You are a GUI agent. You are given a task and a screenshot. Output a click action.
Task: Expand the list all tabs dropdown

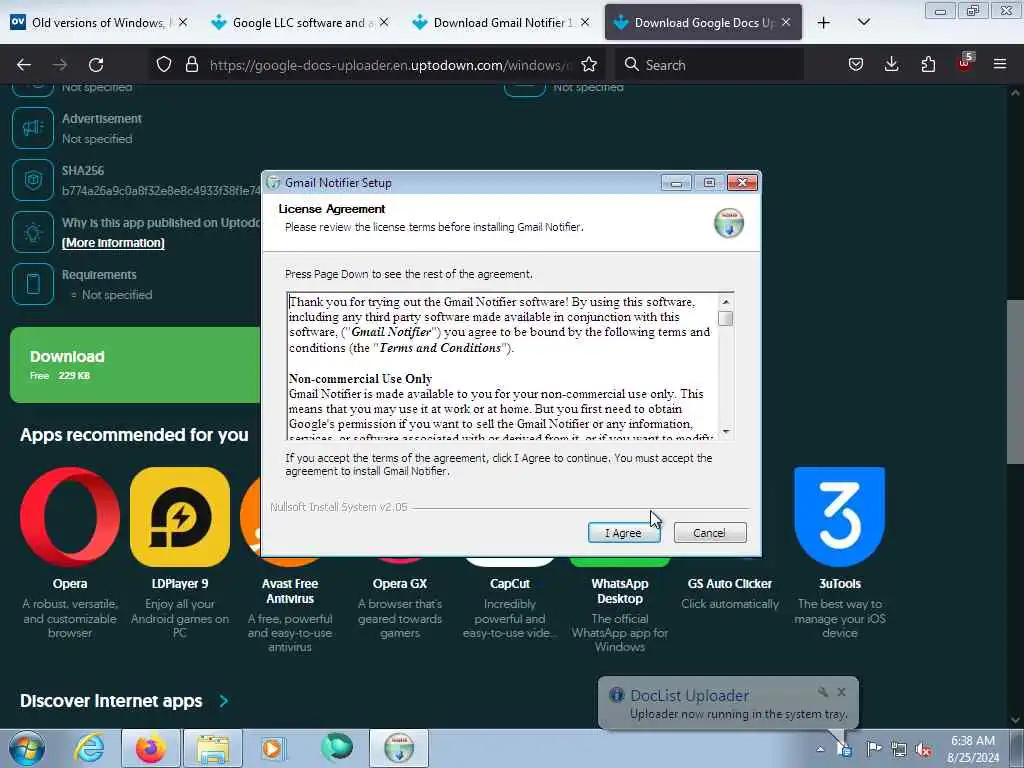[864, 22]
